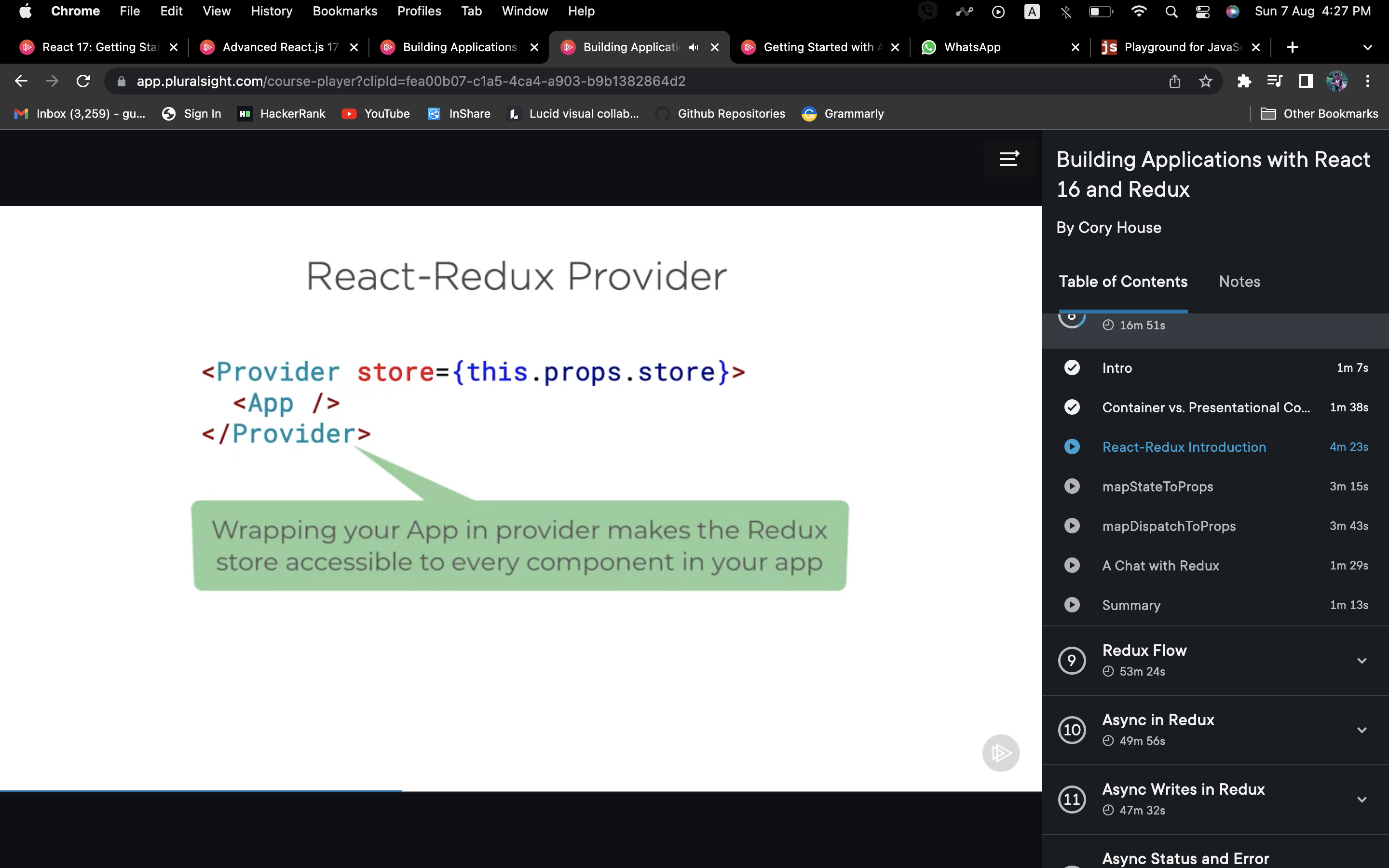The image size is (1389, 868).
Task: Open the HackerRank bookmark
Action: 282,114
